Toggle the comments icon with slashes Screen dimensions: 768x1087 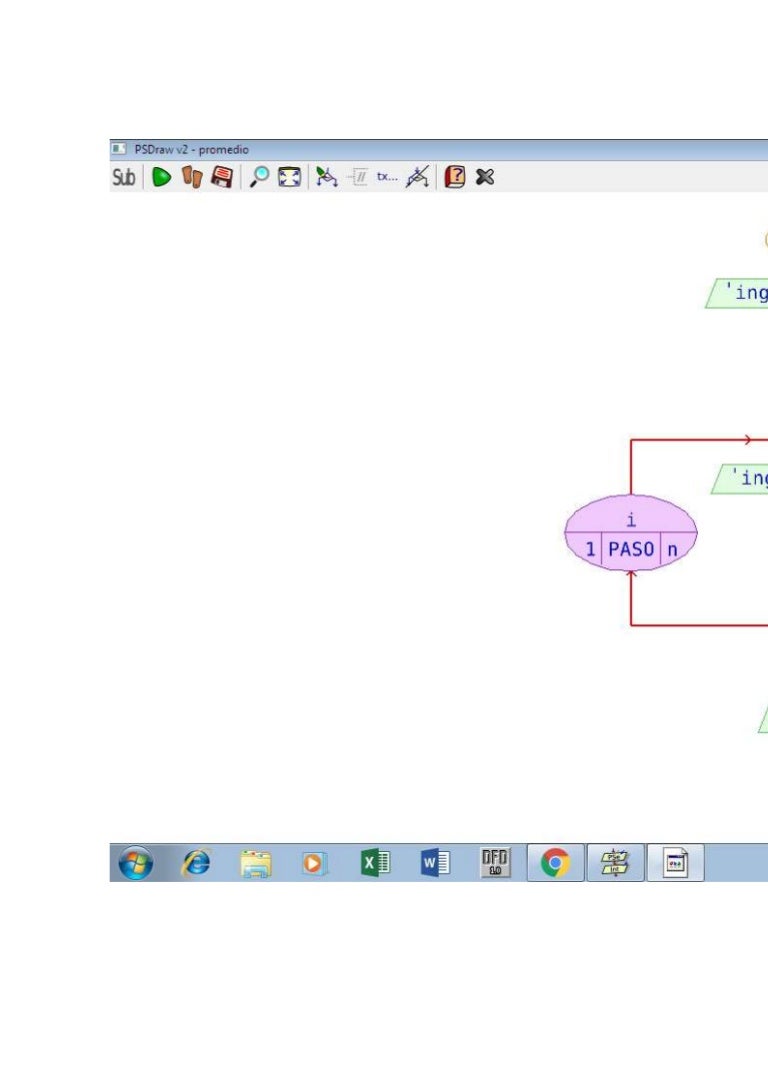coord(357,177)
